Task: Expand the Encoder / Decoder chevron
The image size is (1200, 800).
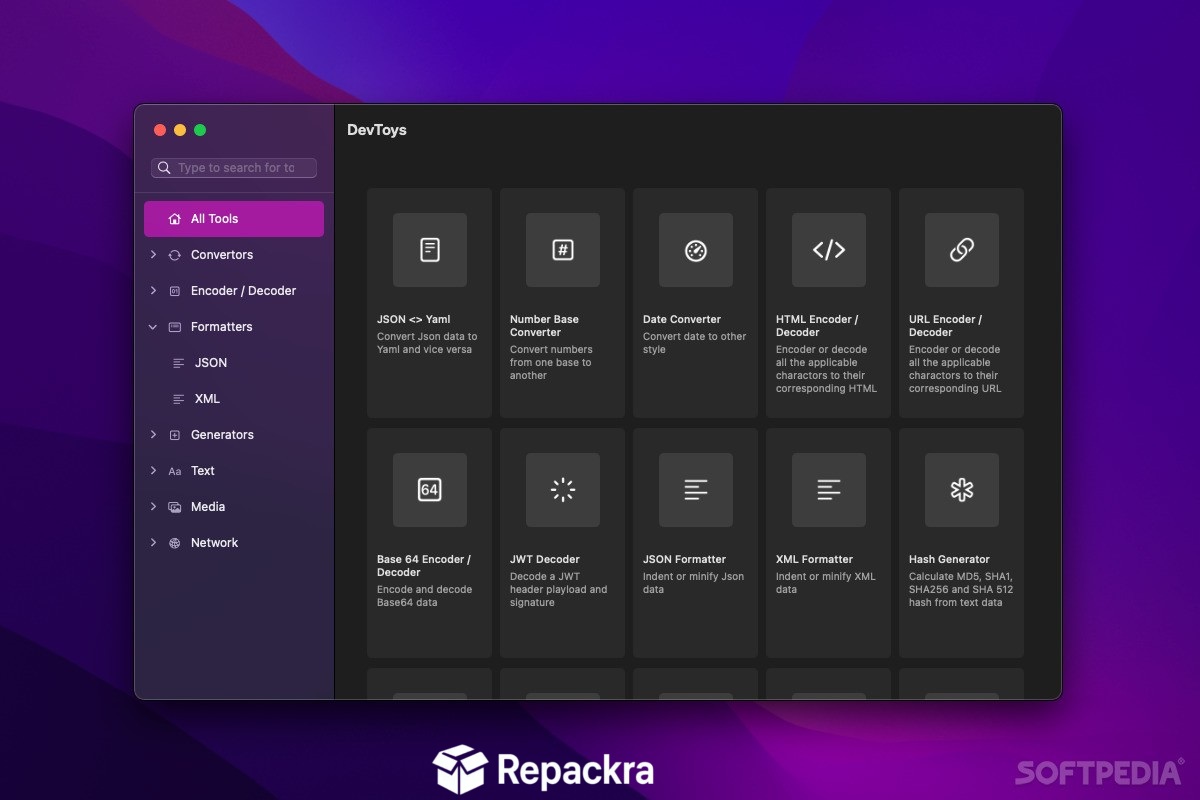Action: (153, 291)
